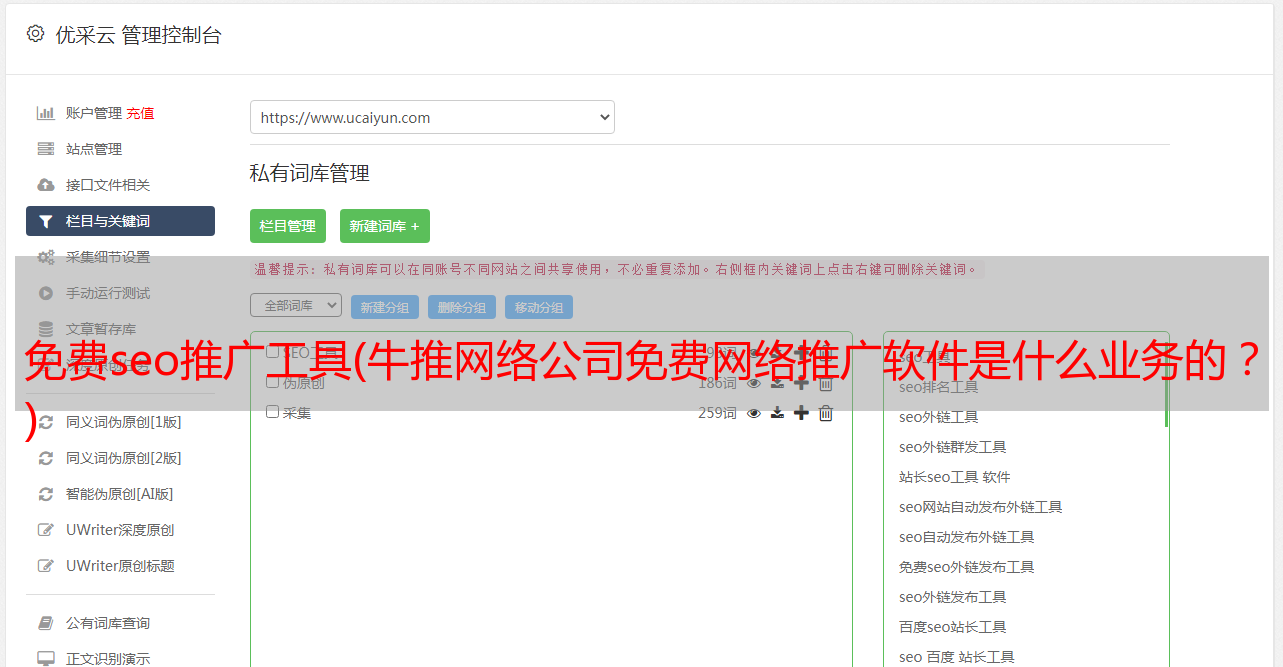Select keyword 百度seo站长工具
The width and height of the screenshot is (1283, 667).
tap(953, 627)
